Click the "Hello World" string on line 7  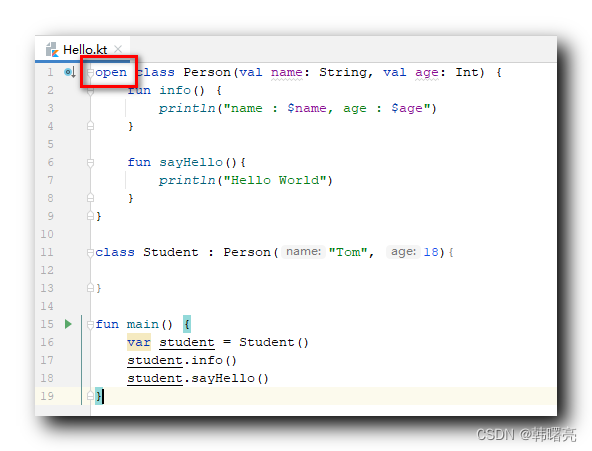pyautogui.click(x=274, y=180)
